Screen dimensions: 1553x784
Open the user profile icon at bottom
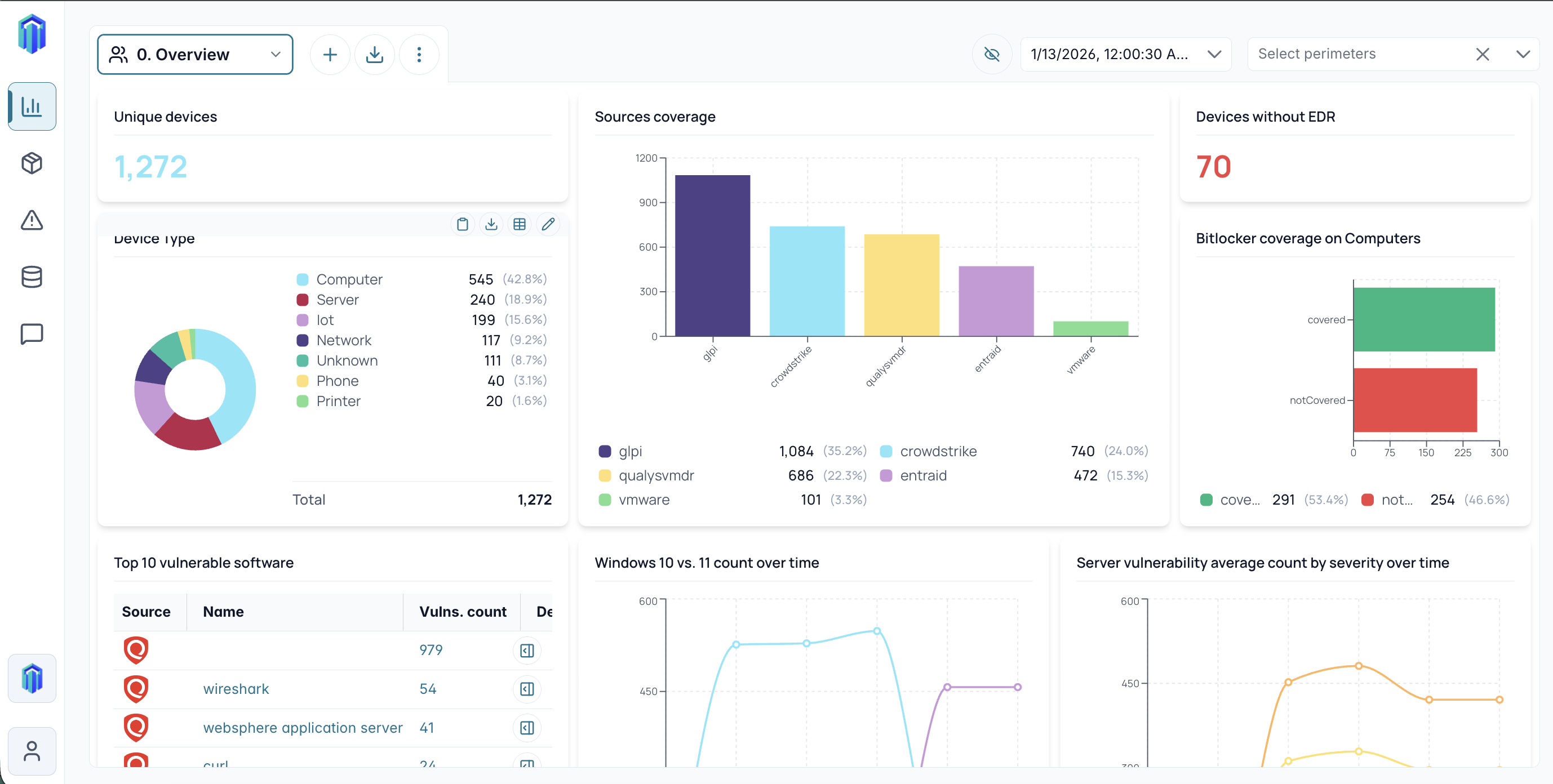tap(32, 751)
